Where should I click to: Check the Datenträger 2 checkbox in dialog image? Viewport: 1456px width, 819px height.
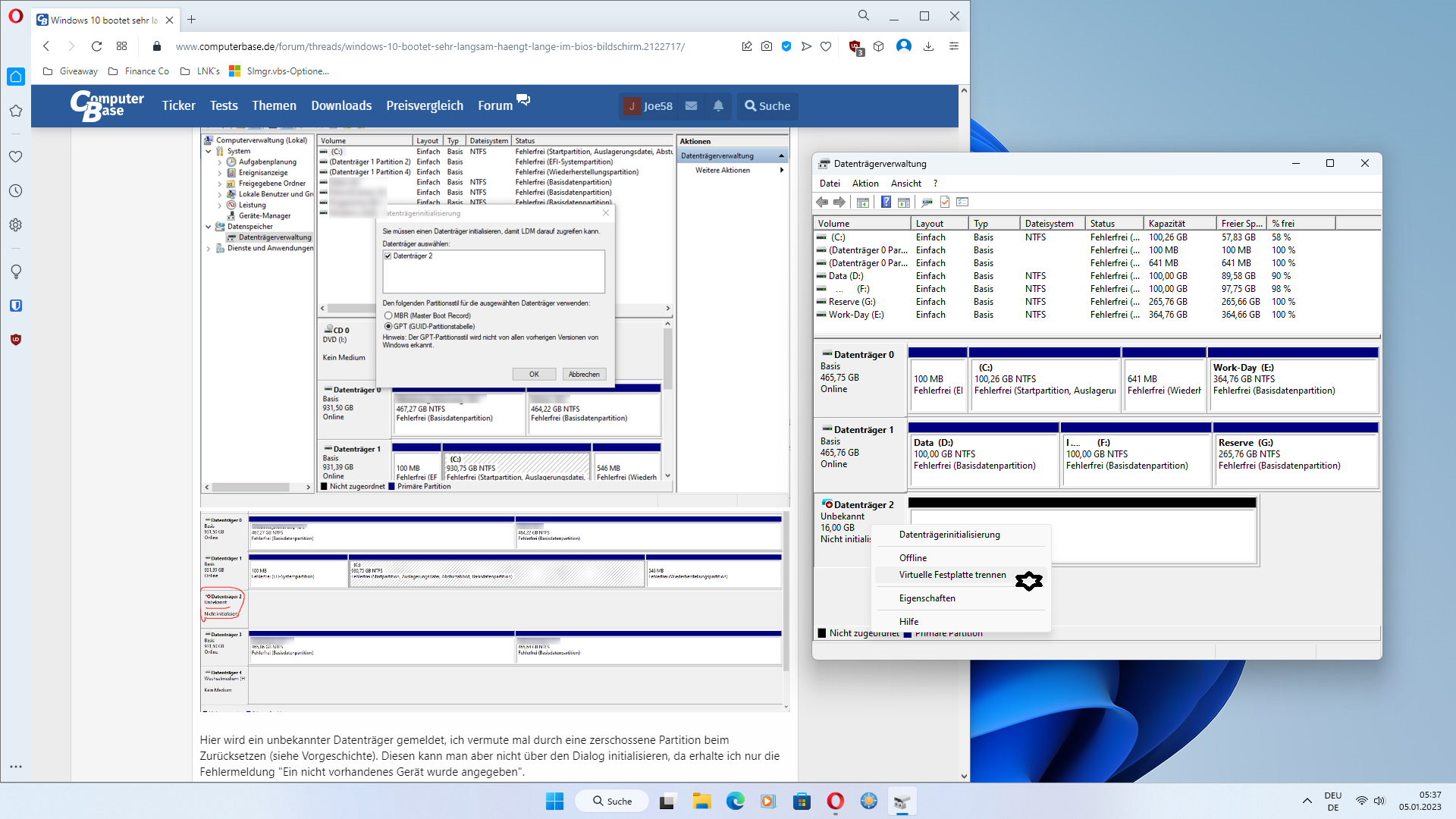(388, 256)
